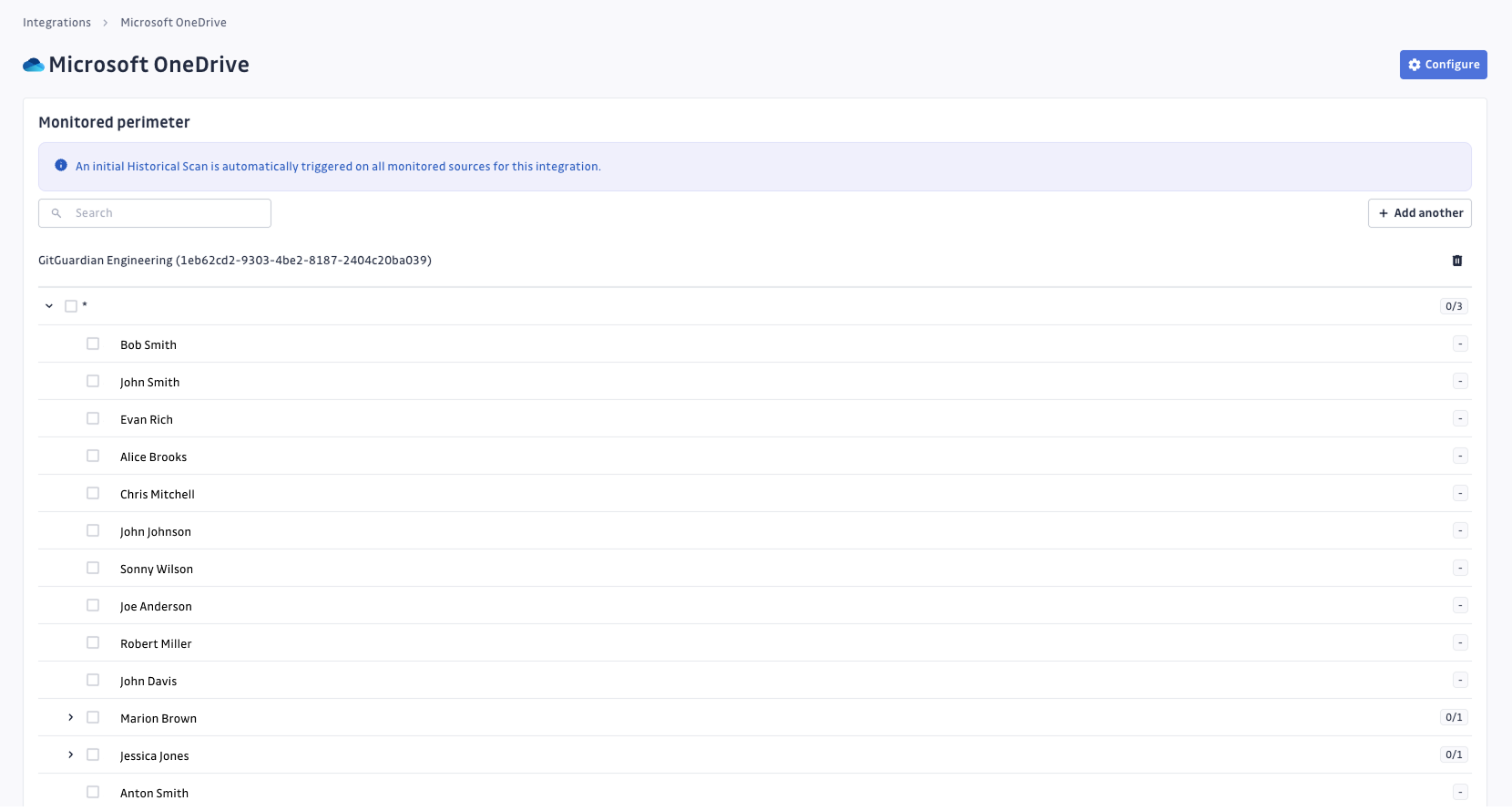
Task: Select the Joe Anderson checkbox
Action: pos(93,605)
